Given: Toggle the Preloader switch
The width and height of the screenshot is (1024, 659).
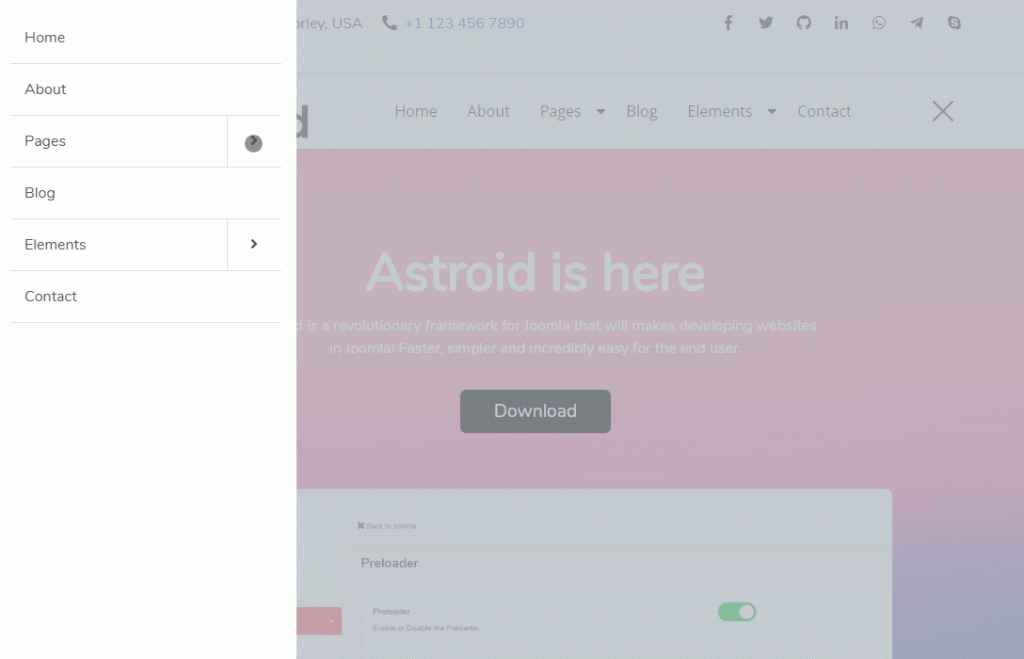Looking at the screenshot, I should coord(737,612).
